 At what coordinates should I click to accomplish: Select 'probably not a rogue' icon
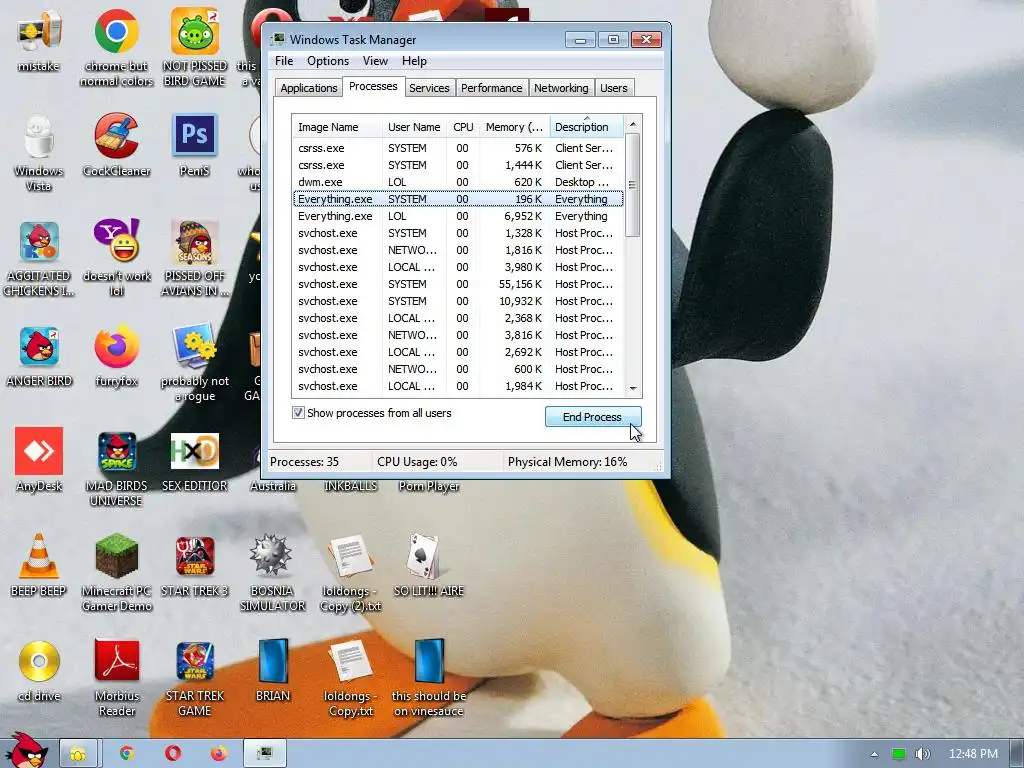195,362
